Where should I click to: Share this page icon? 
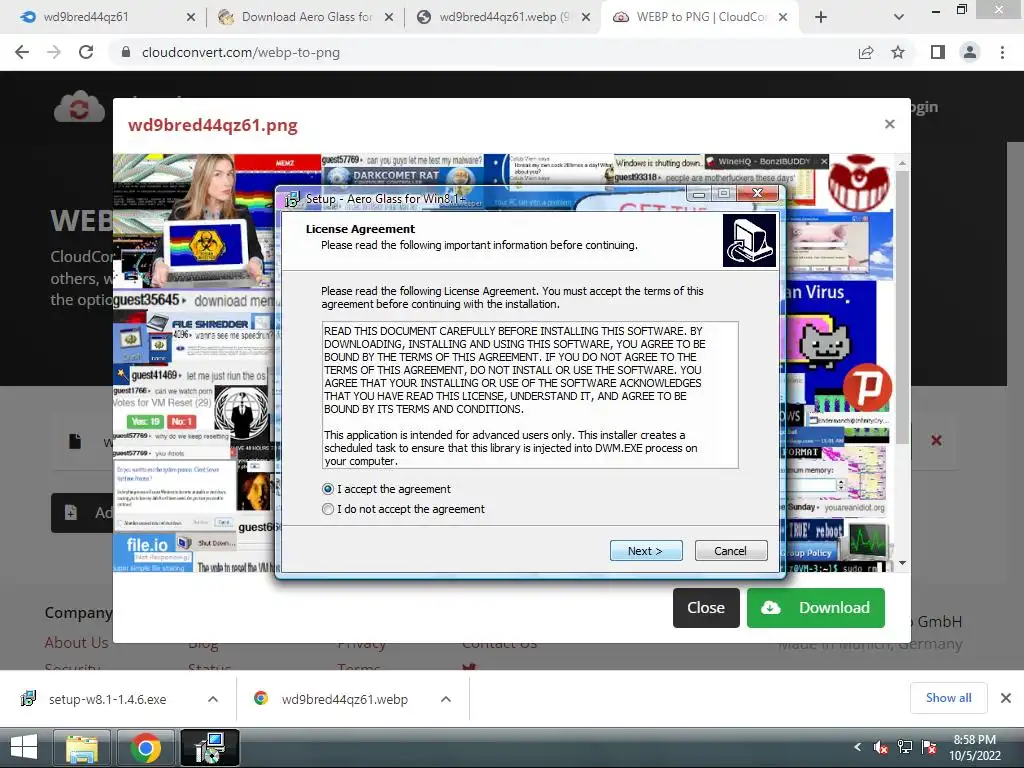[x=866, y=52]
